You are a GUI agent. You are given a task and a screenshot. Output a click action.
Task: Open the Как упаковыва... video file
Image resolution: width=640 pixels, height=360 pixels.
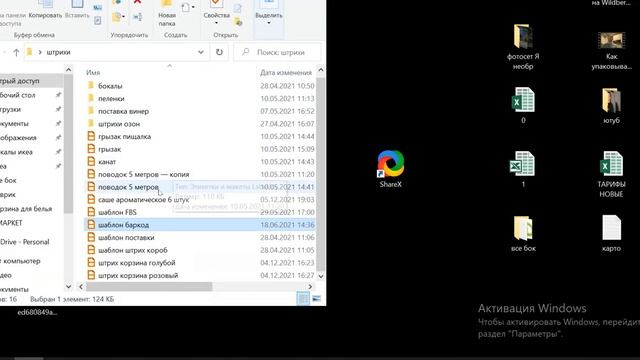click(611, 51)
